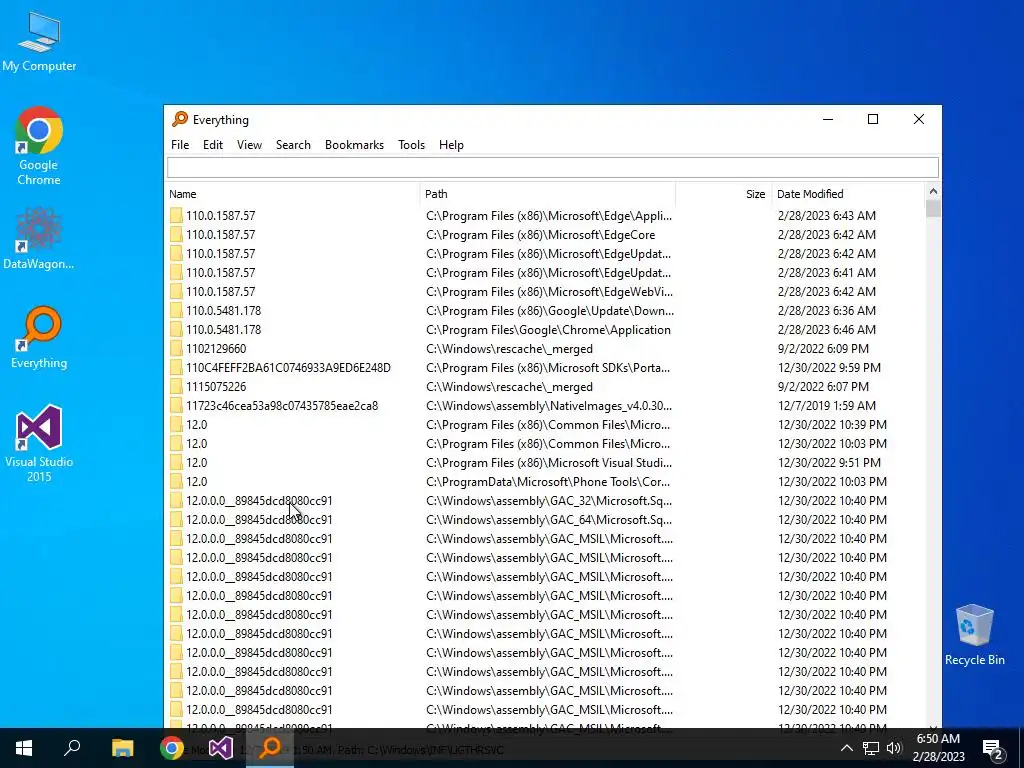
Task: Select 11723c46cea53a98c07435785eae2ca8 folder name
Action: (x=282, y=406)
